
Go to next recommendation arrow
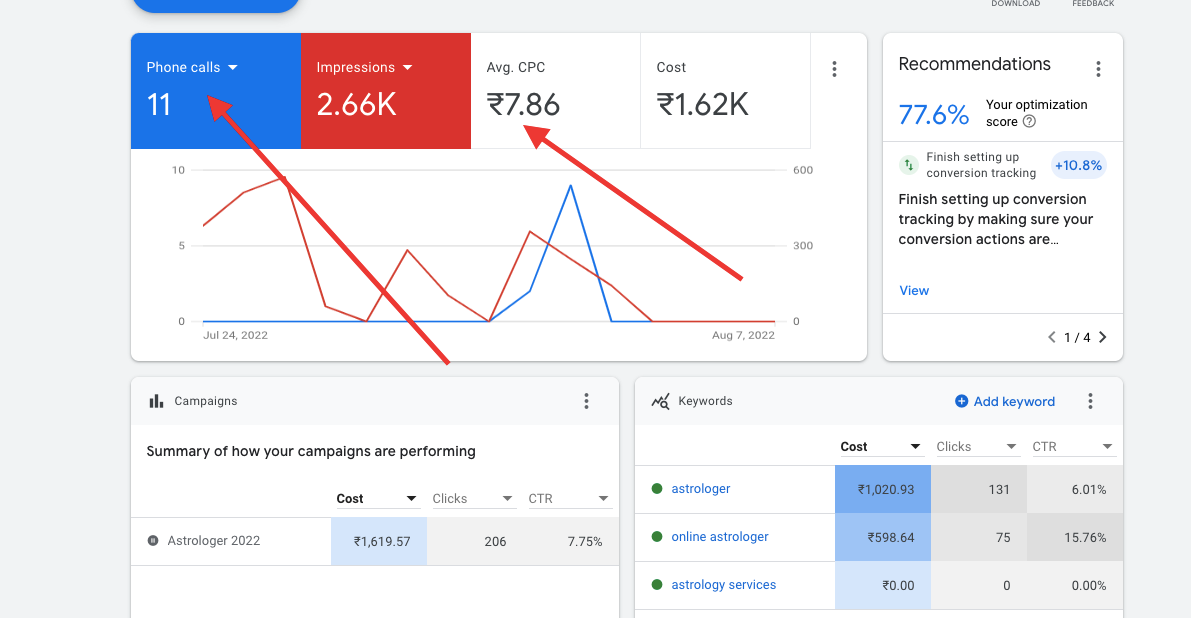coord(1103,337)
